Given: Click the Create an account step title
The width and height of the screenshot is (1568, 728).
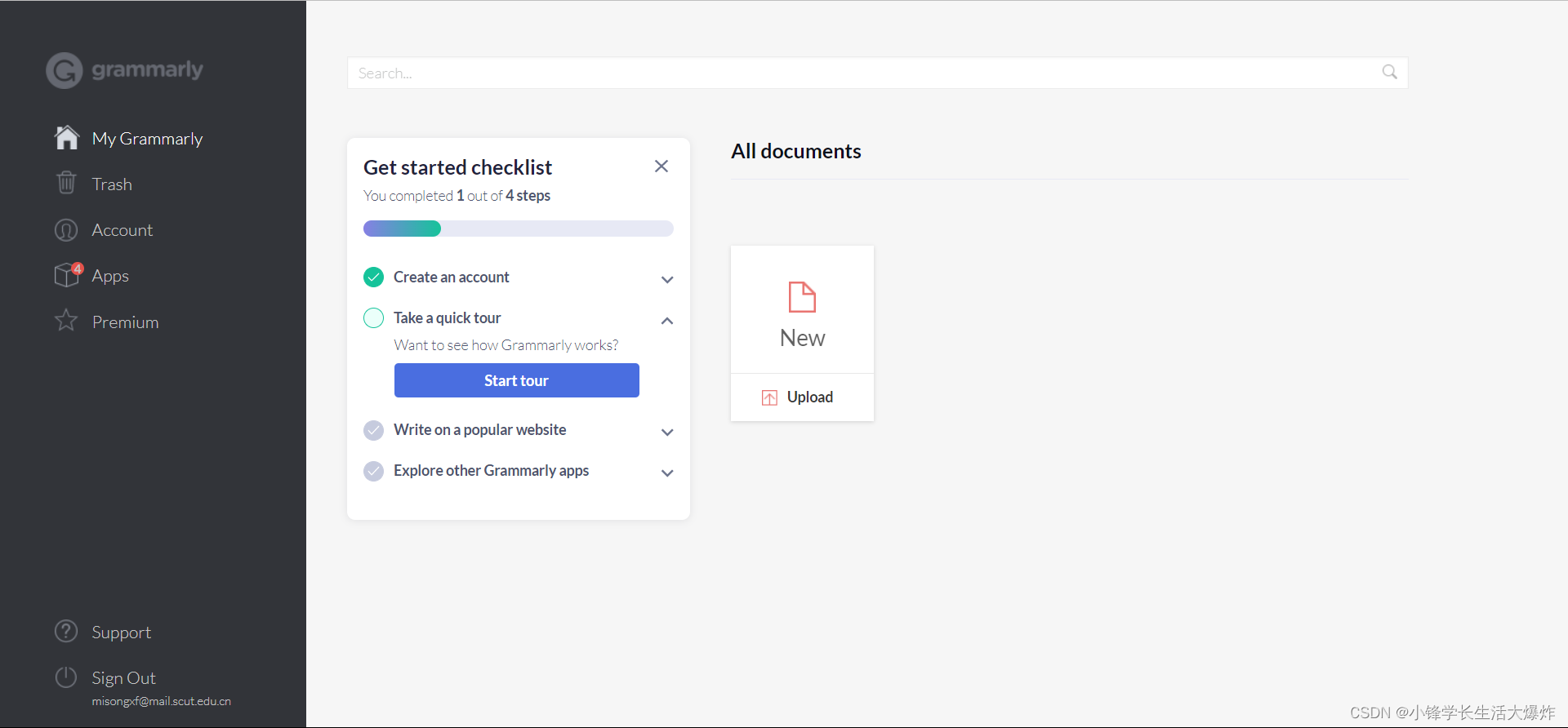Looking at the screenshot, I should [452, 277].
